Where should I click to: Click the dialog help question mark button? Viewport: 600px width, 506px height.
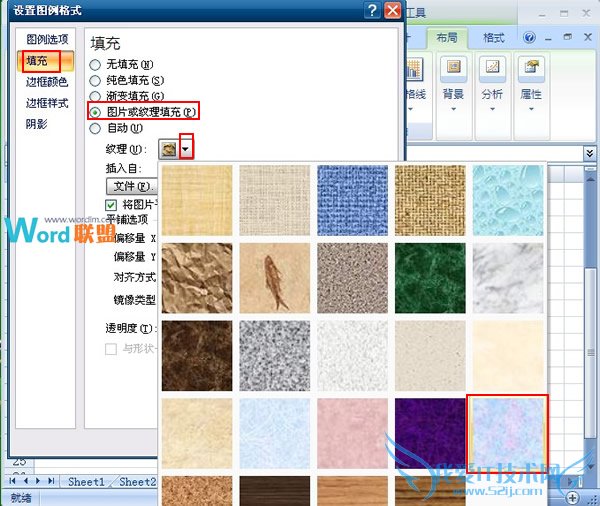point(372,10)
